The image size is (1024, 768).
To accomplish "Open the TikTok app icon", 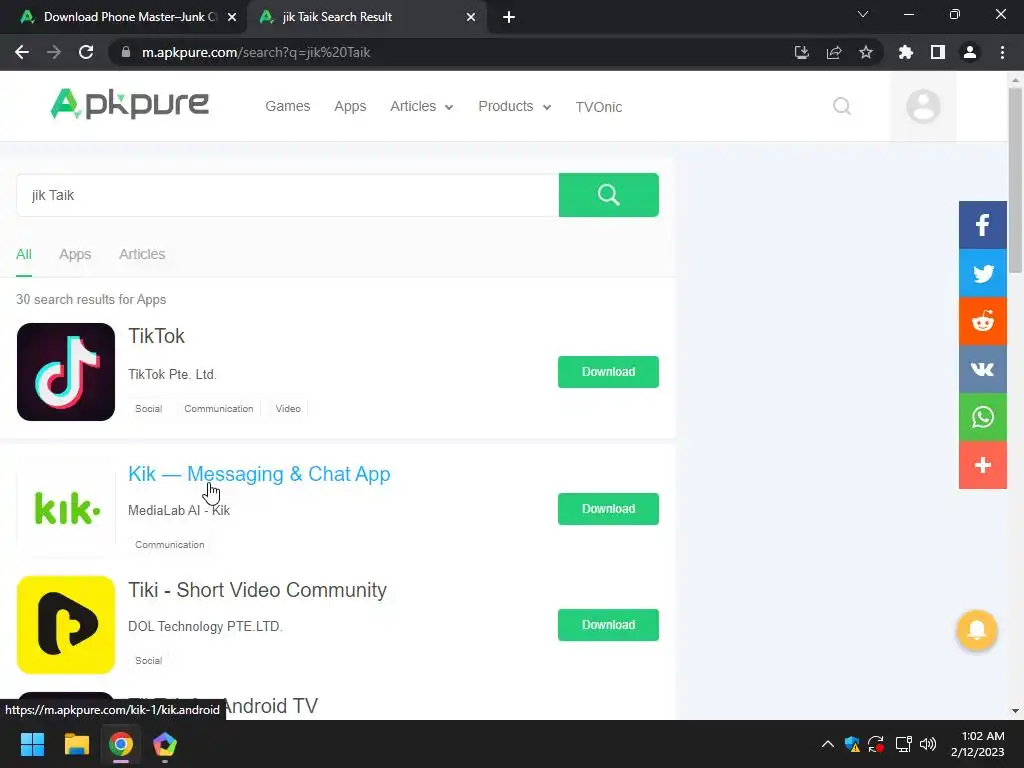I will click(66, 372).
